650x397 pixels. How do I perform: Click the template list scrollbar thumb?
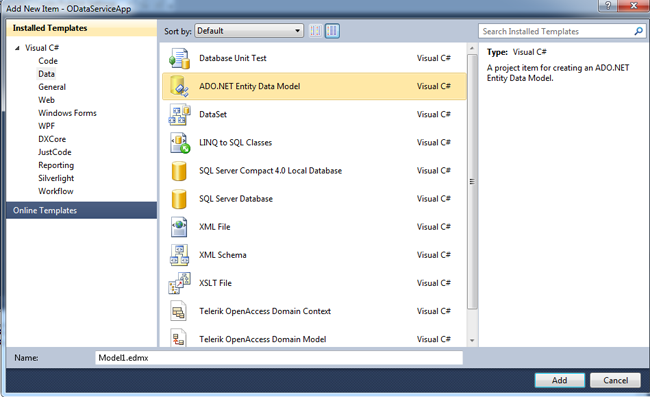click(472, 182)
